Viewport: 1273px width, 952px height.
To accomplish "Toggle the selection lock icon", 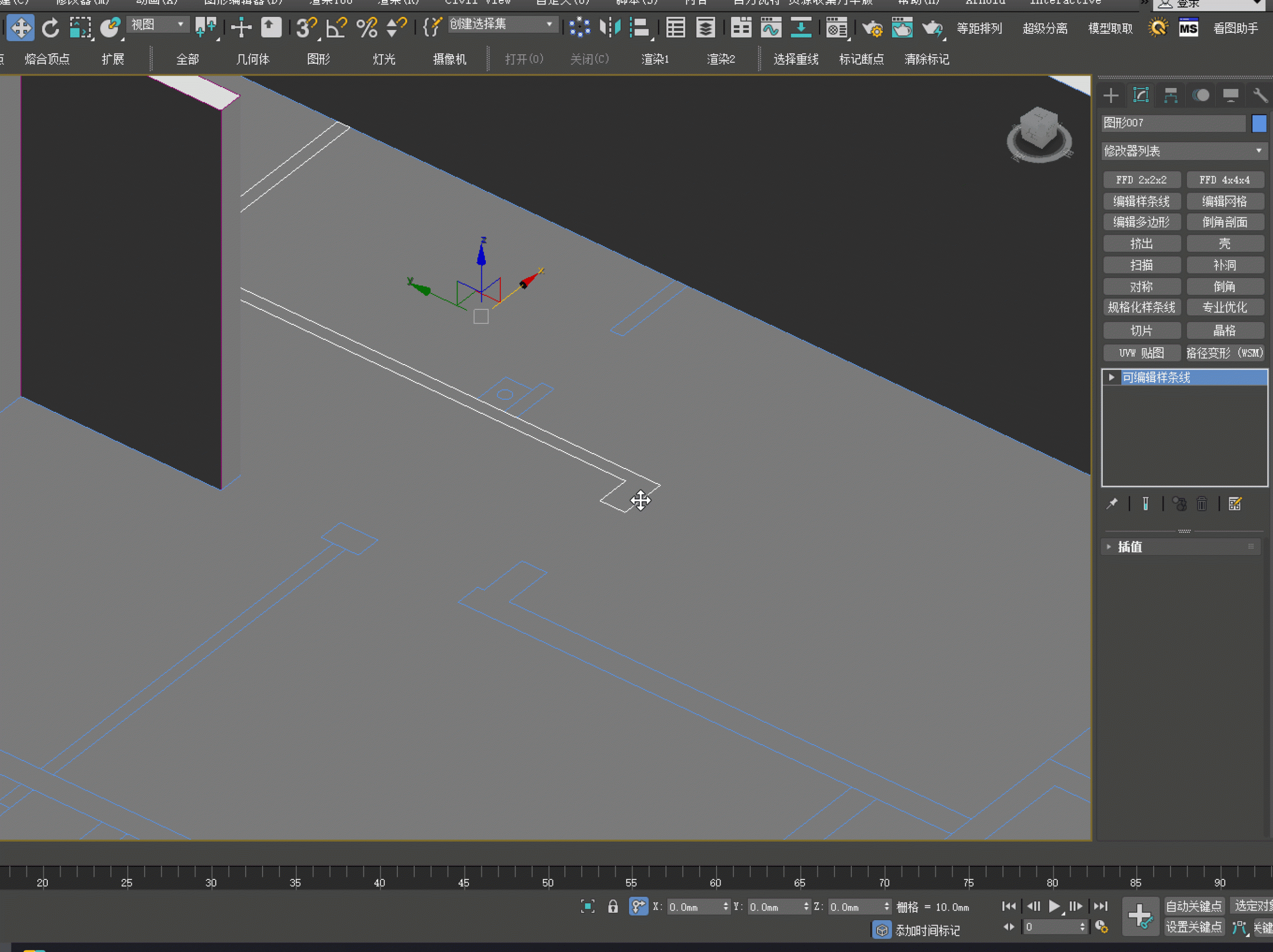I will click(x=613, y=907).
